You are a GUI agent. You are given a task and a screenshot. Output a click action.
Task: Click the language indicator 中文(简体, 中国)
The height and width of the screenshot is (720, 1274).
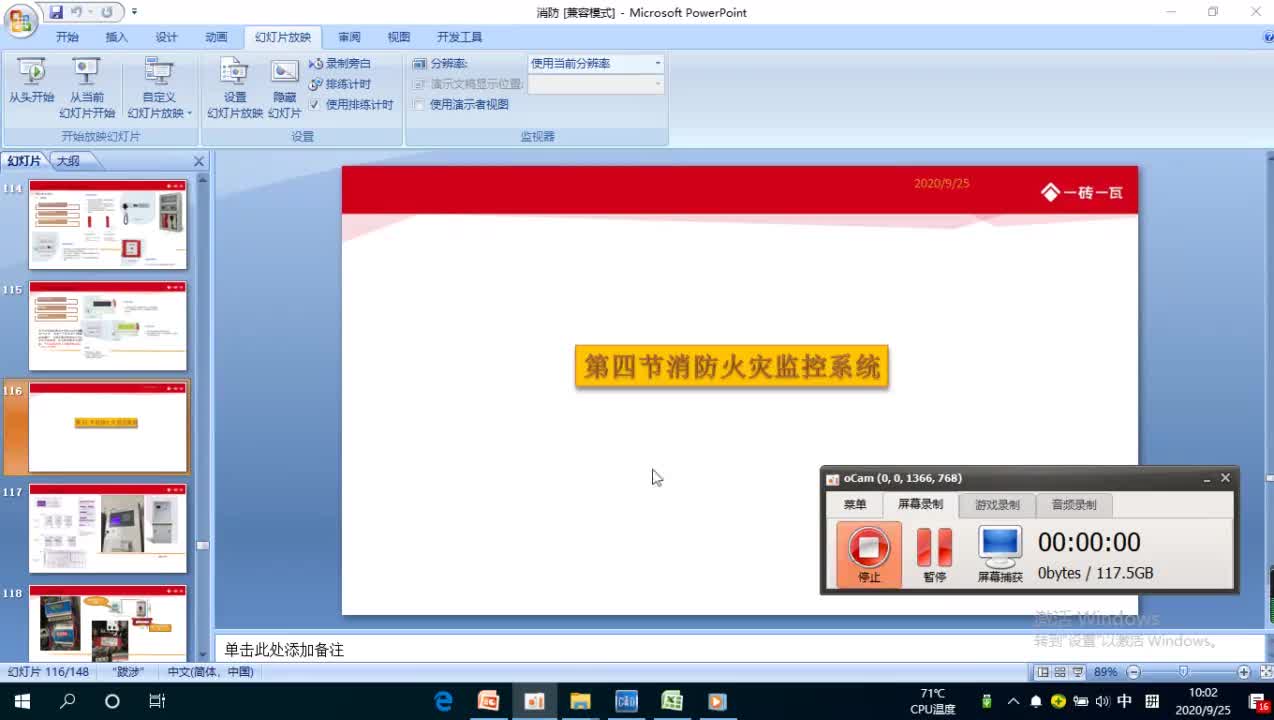click(x=210, y=672)
